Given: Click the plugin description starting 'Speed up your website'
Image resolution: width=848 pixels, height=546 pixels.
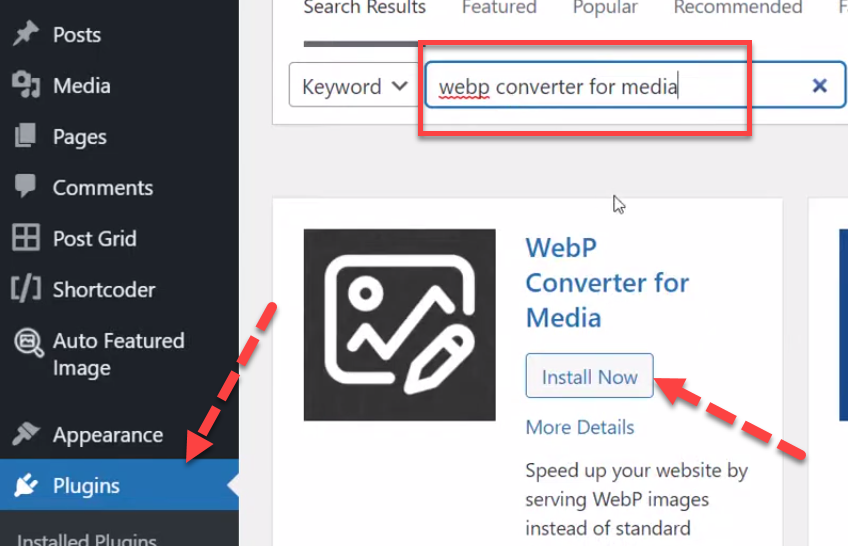Looking at the screenshot, I should pos(636,499).
